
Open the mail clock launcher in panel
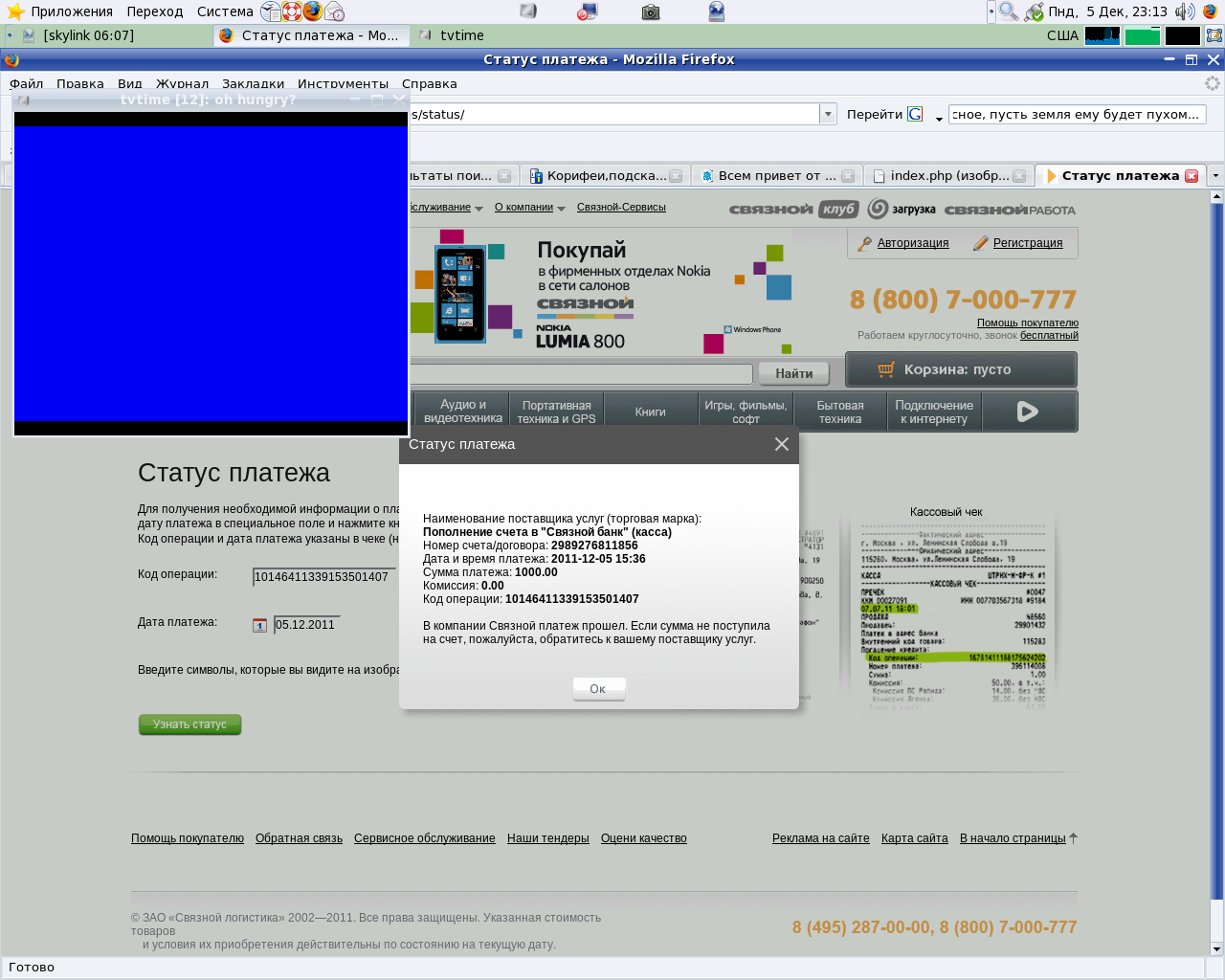coord(334,11)
